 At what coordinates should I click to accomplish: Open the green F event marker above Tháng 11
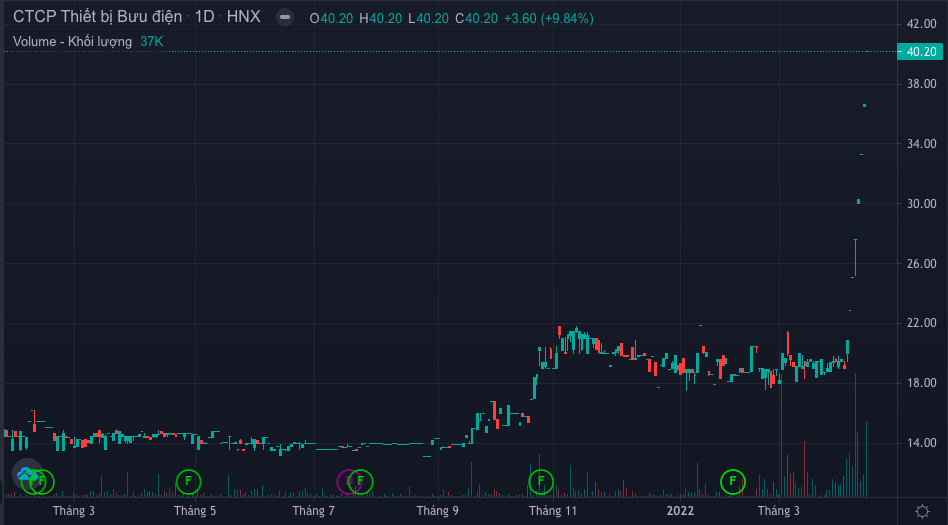540,482
